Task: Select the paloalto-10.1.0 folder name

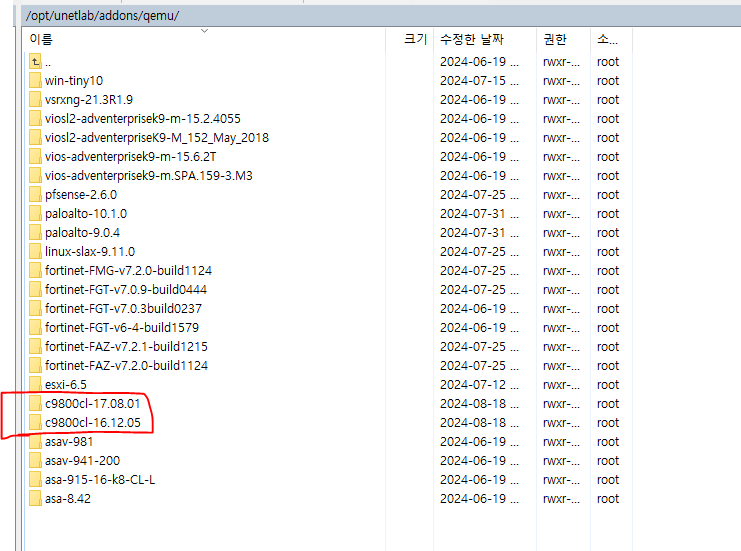Action: 86,214
